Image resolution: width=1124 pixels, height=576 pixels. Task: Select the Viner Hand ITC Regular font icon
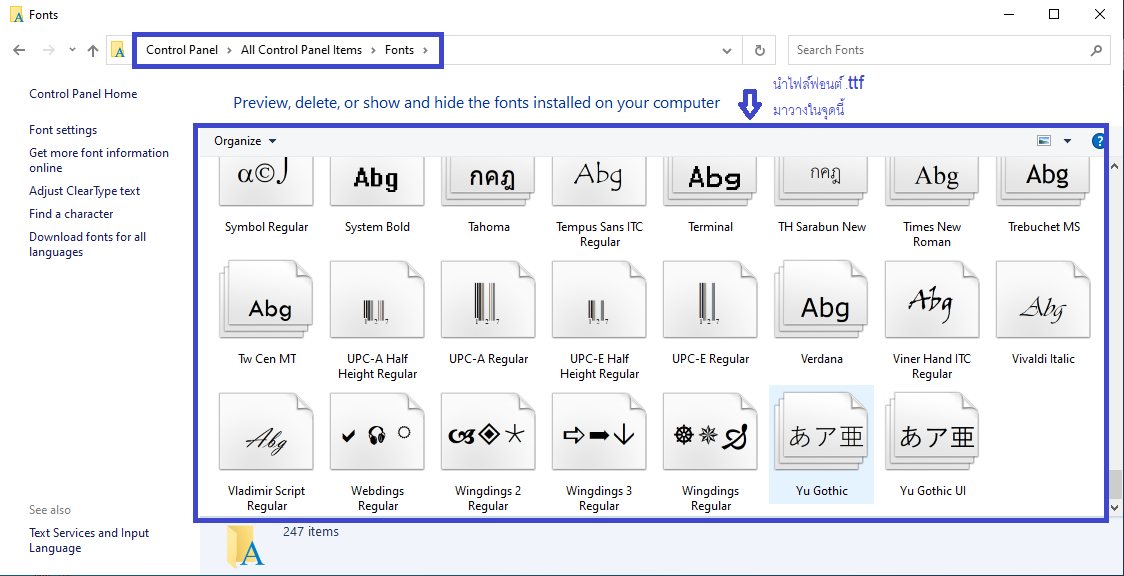(x=932, y=299)
